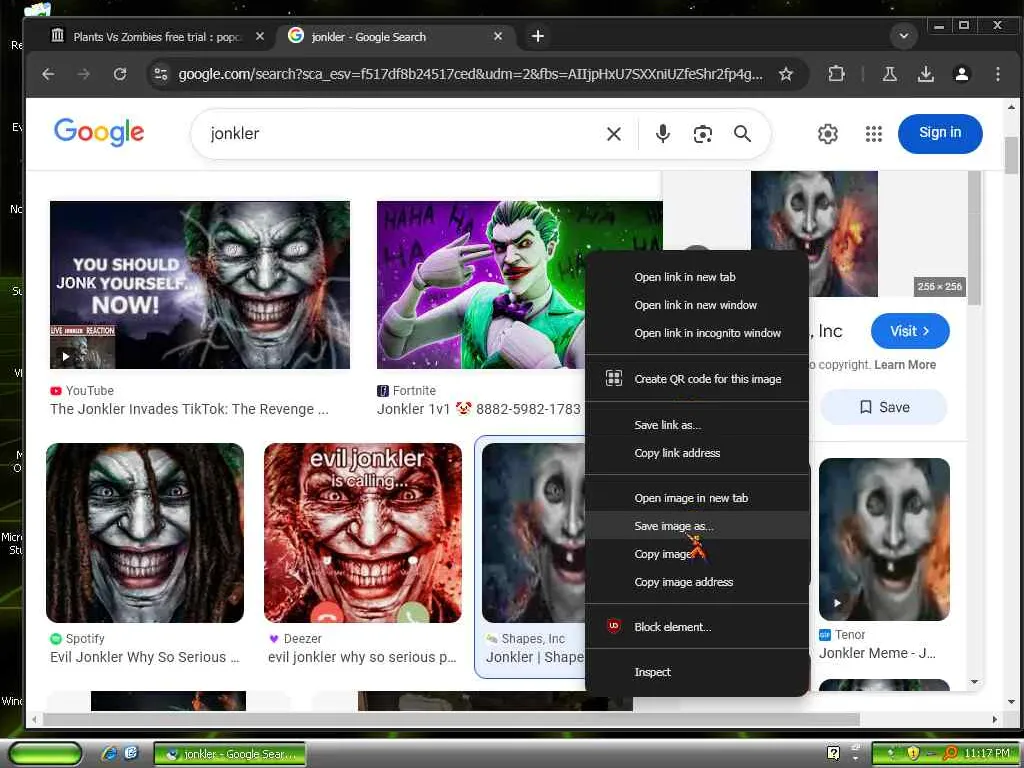This screenshot has height=768, width=1024.
Task: Open the Tenor Jonkler Meme thumbnail
Action: click(x=884, y=539)
